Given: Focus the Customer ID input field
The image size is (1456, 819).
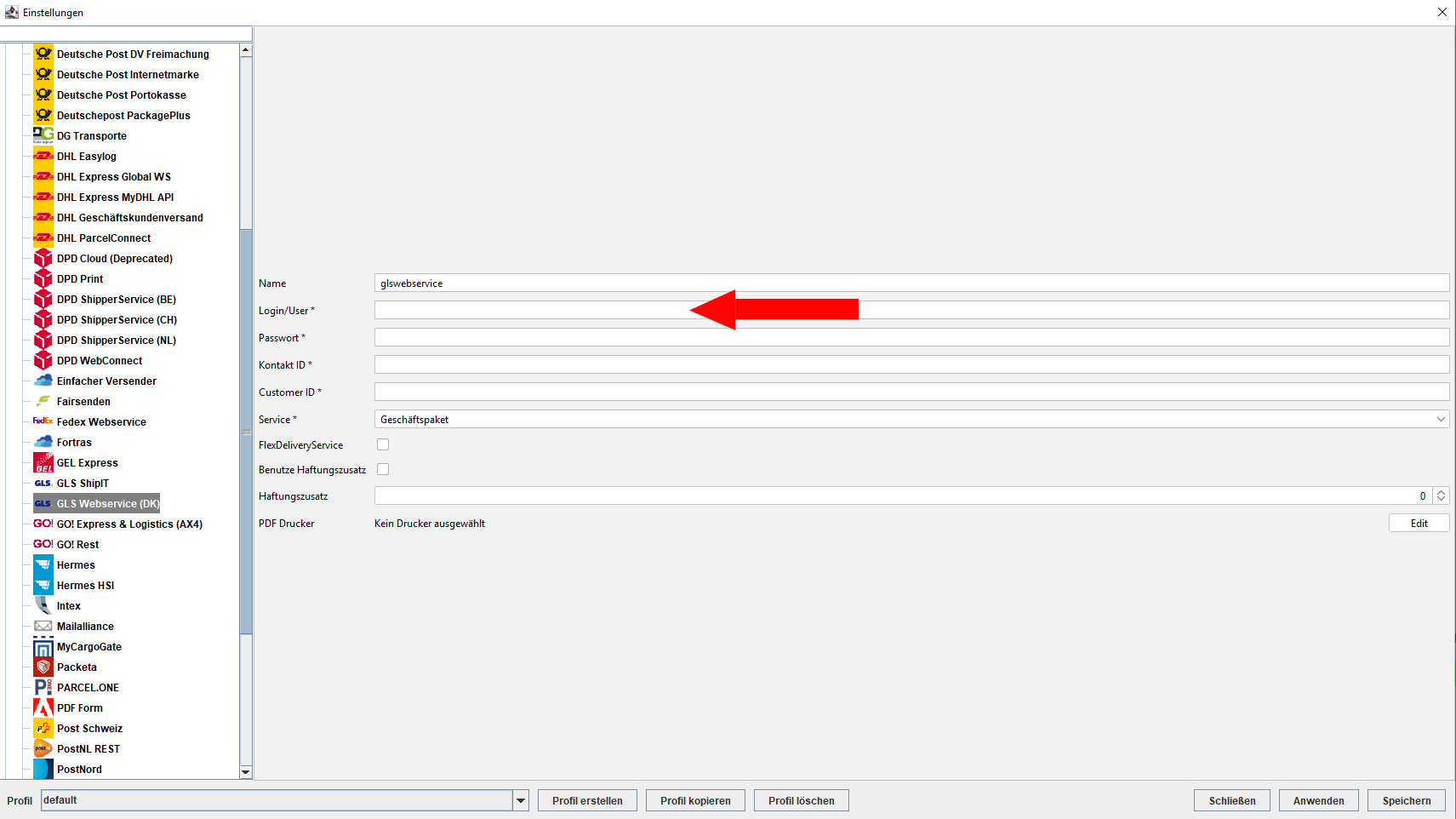Looking at the screenshot, I should [911, 392].
